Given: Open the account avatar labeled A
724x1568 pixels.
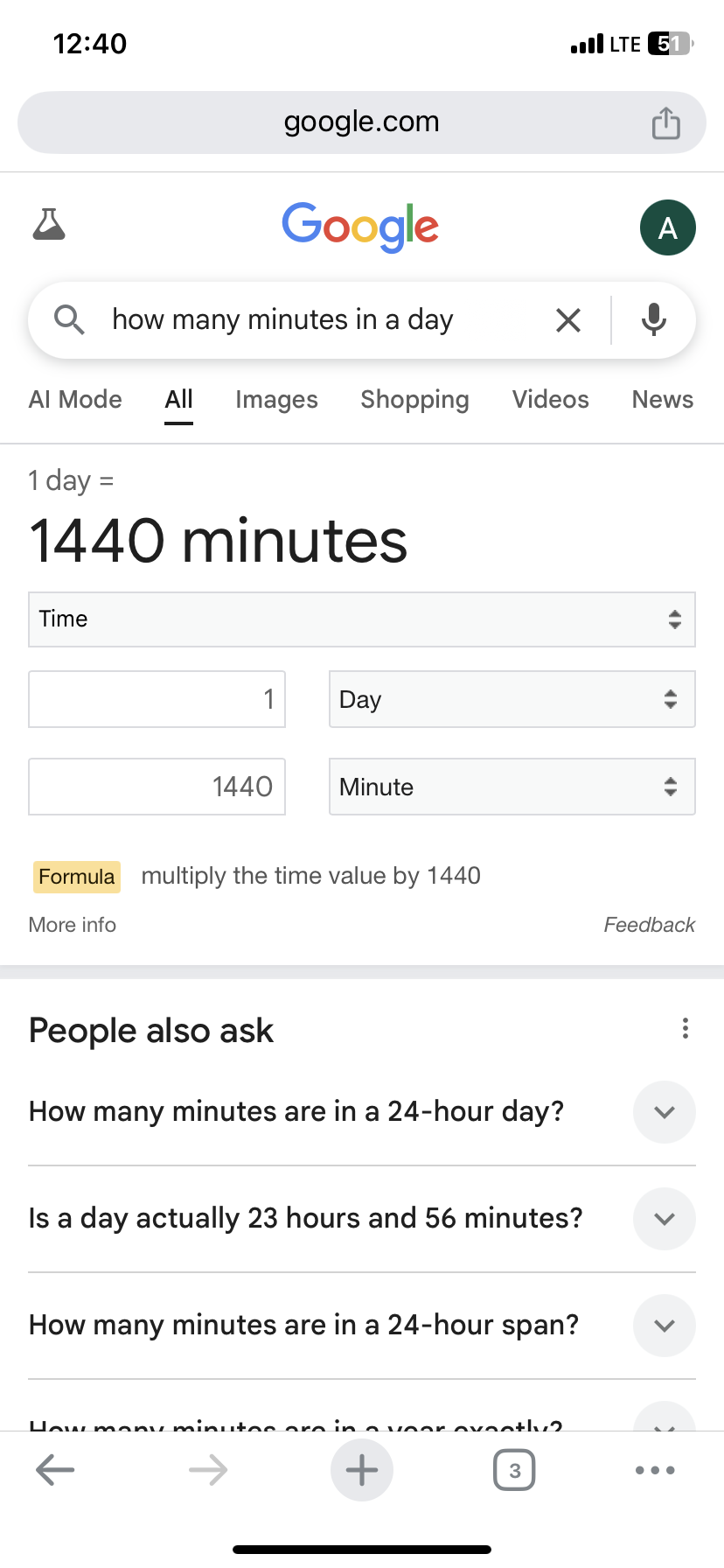Looking at the screenshot, I should pyautogui.click(x=667, y=227).
